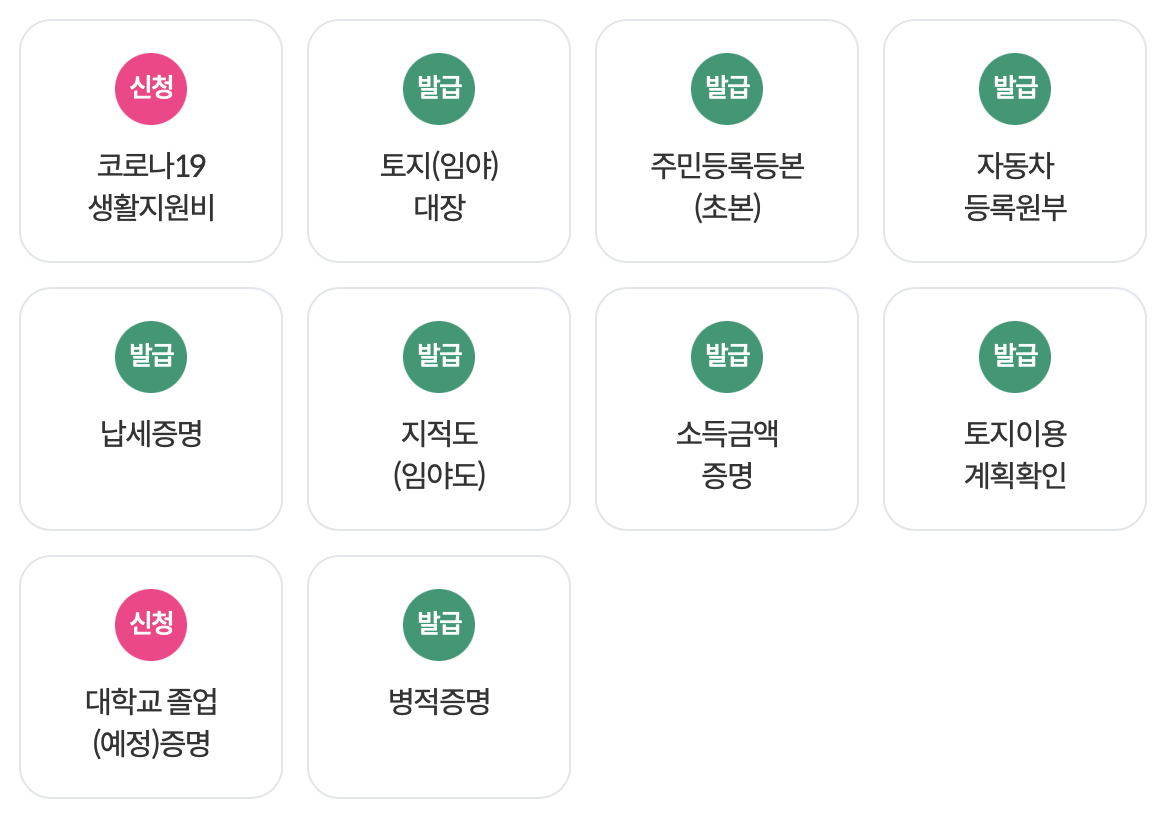Click the 발급 badge above 납세증명

151,357
